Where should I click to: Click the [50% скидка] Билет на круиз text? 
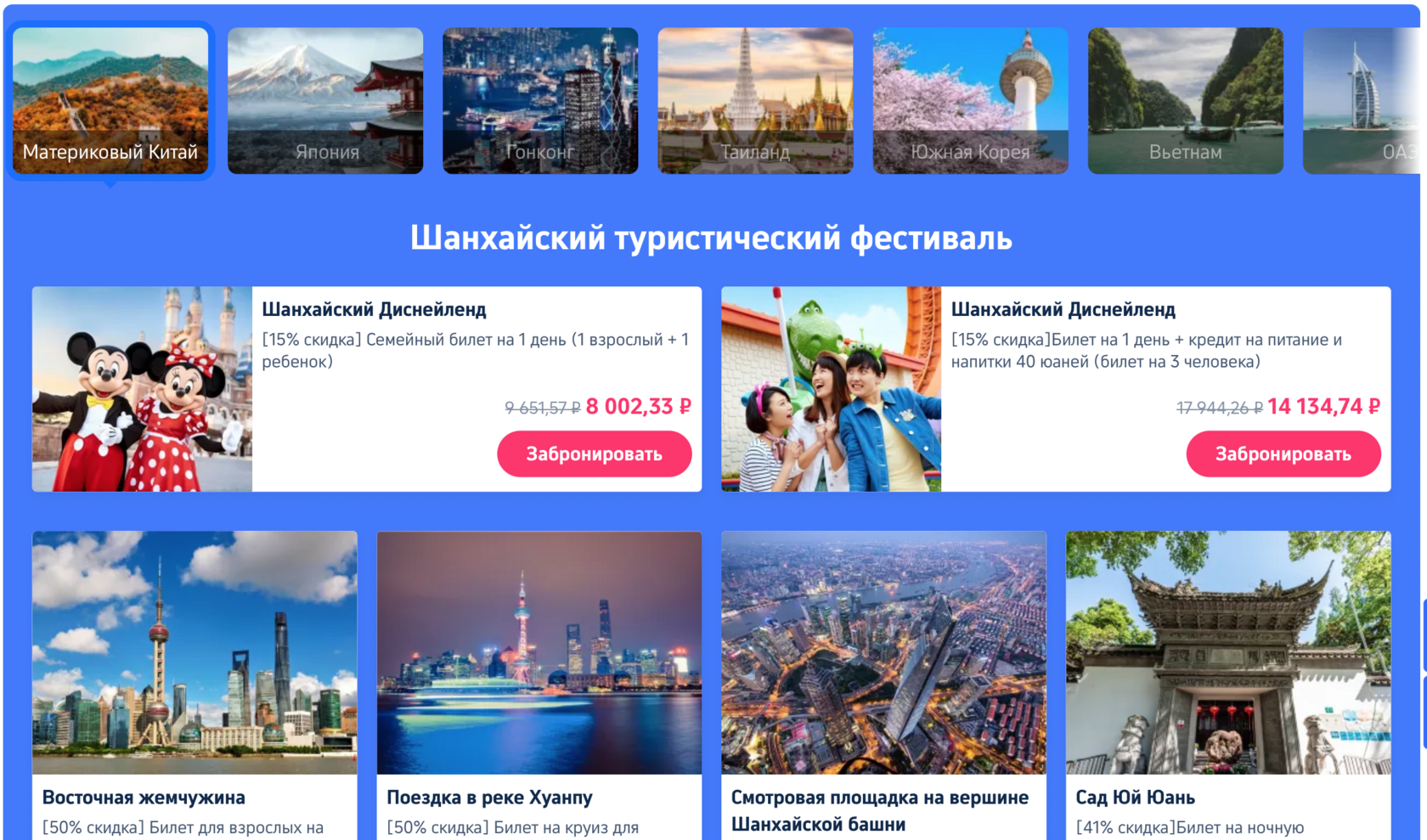click(x=512, y=827)
